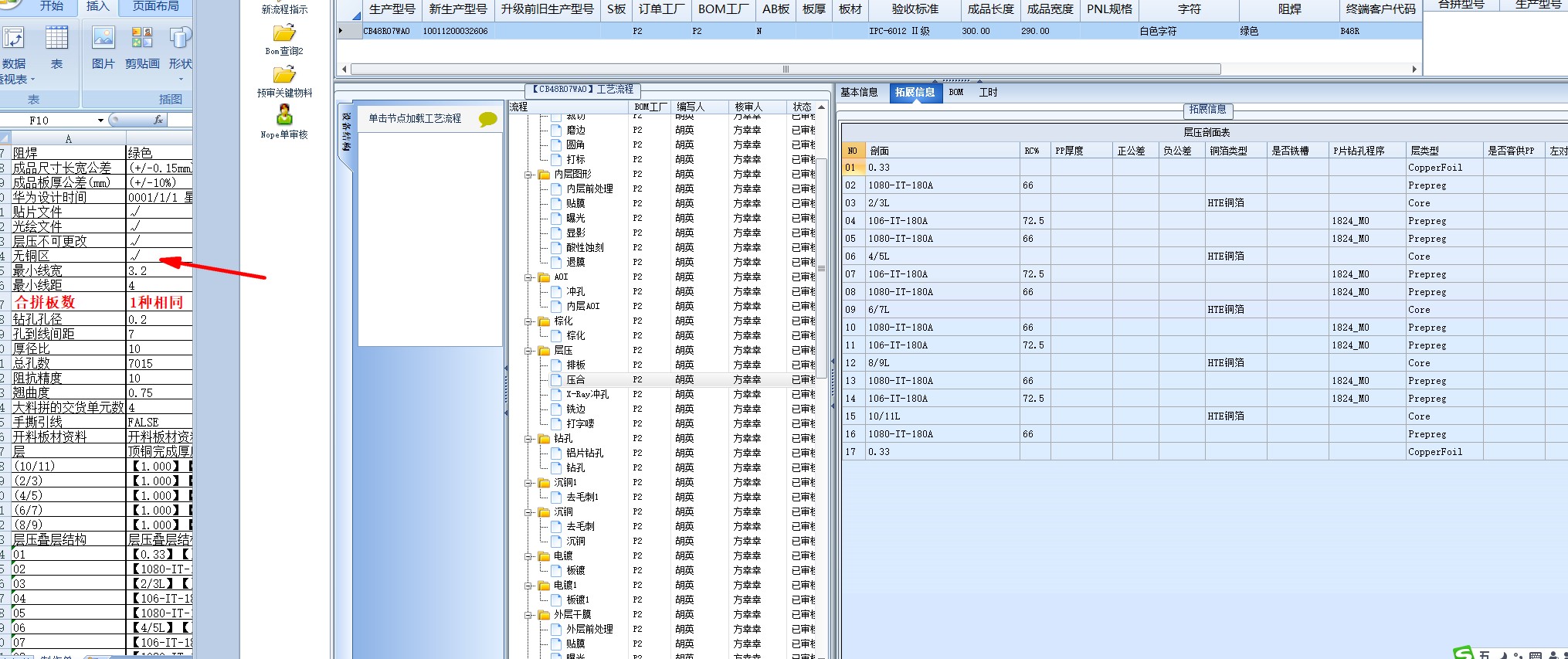Click the AOI folder icon in tree
The height and width of the screenshot is (659, 1568).
point(544,277)
